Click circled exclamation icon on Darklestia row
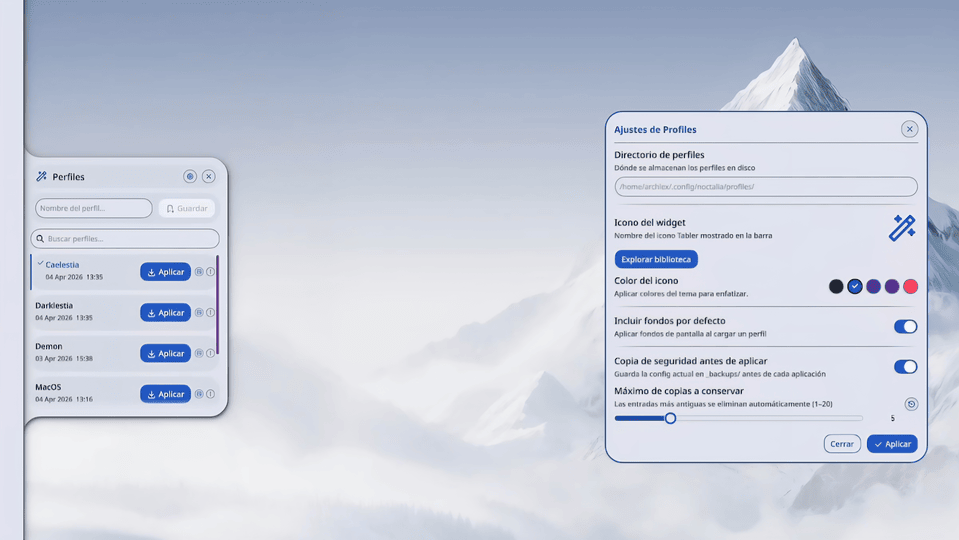 [210, 313]
